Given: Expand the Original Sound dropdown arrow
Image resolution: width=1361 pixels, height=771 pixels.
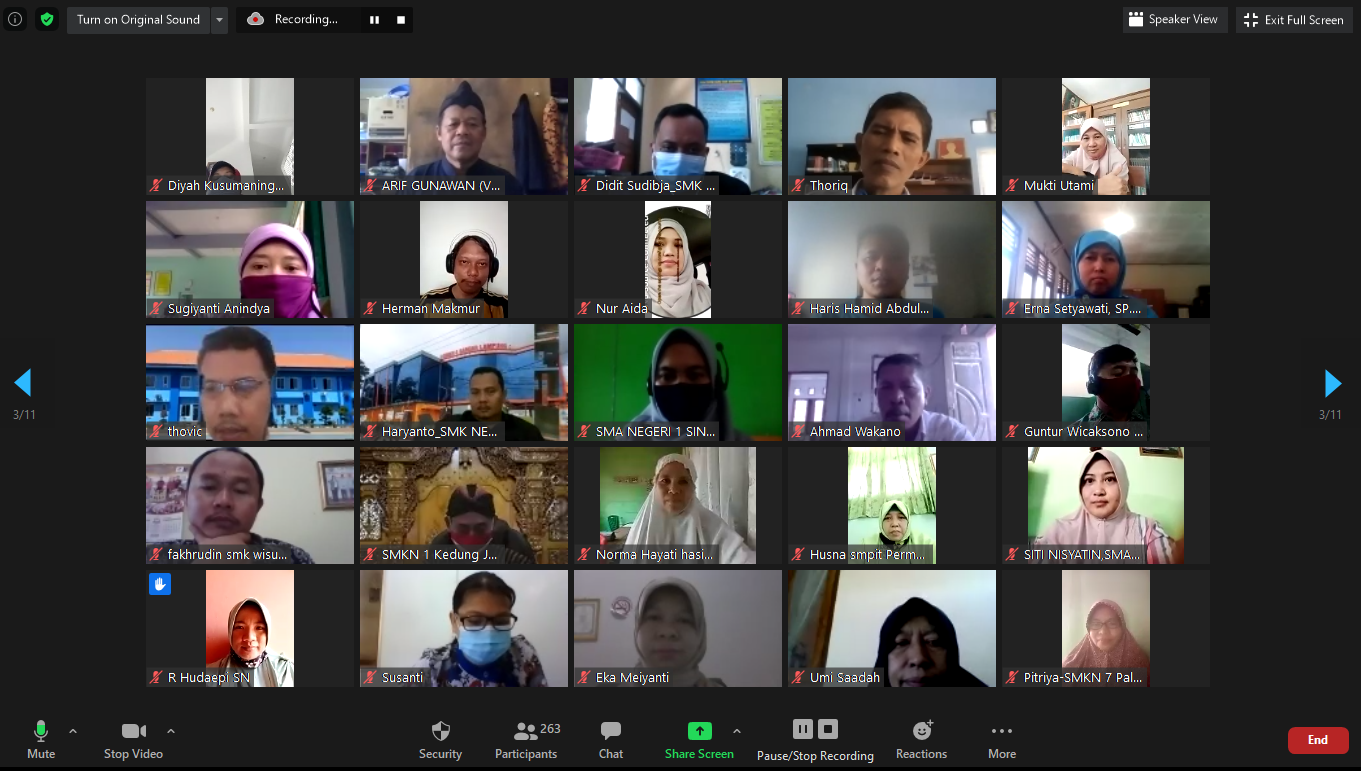Looking at the screenshot, I should tap(220, 19).
